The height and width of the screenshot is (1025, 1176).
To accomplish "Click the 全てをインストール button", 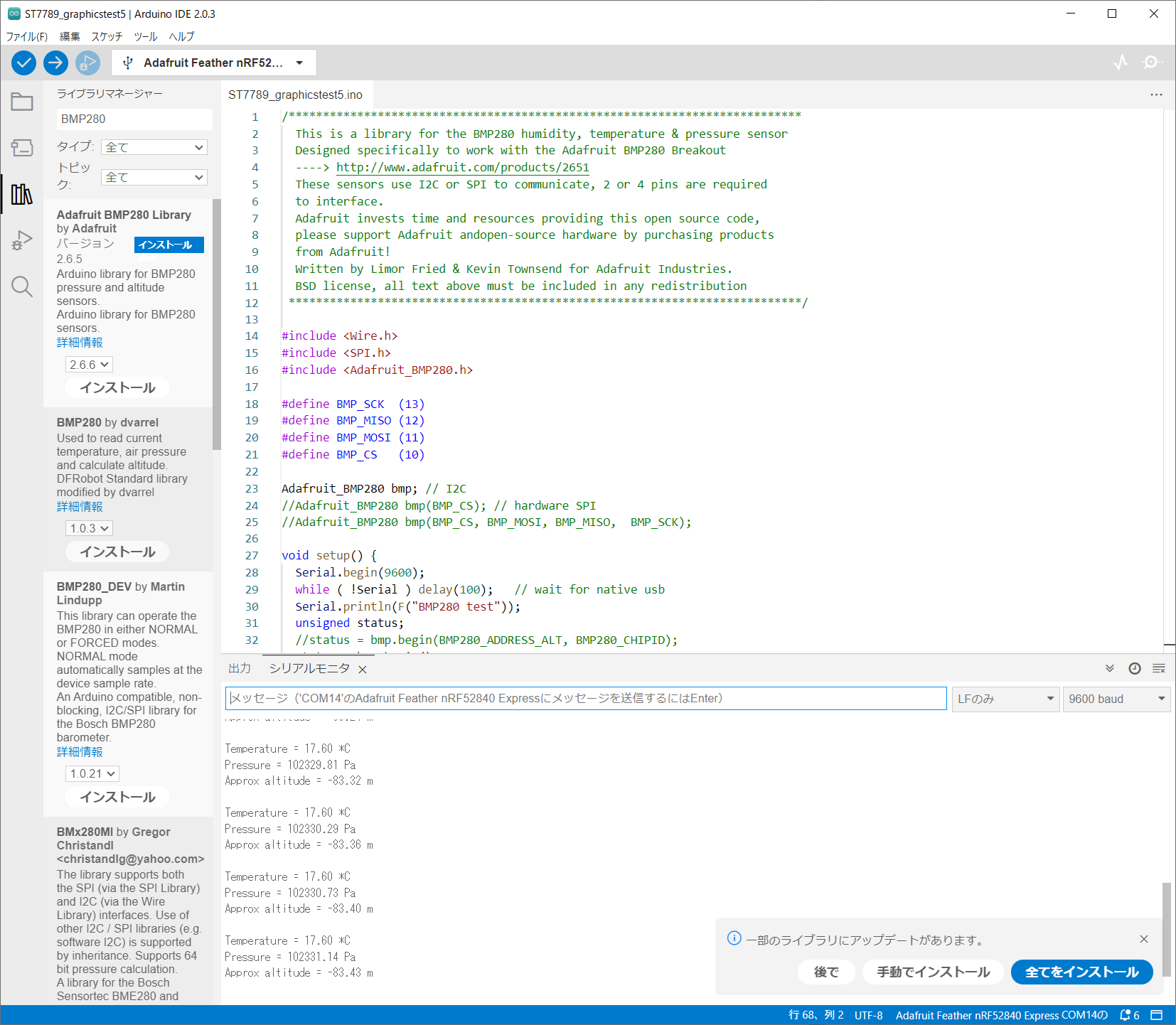I will 1081,972.
